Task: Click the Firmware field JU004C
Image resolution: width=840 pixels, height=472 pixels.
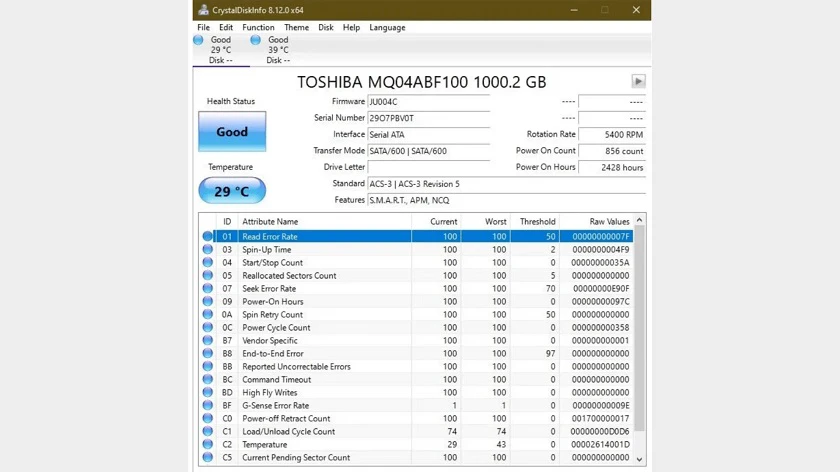Action: pyautogui.click(x=429, y=102)
